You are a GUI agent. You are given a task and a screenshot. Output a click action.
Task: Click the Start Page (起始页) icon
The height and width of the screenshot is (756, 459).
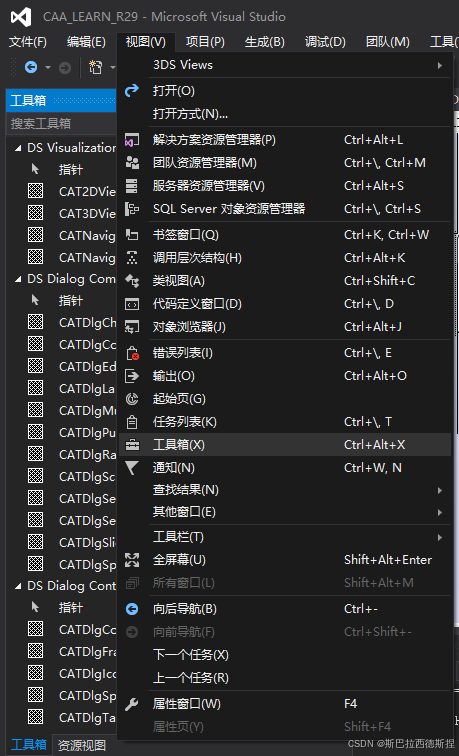click(132, 399)
